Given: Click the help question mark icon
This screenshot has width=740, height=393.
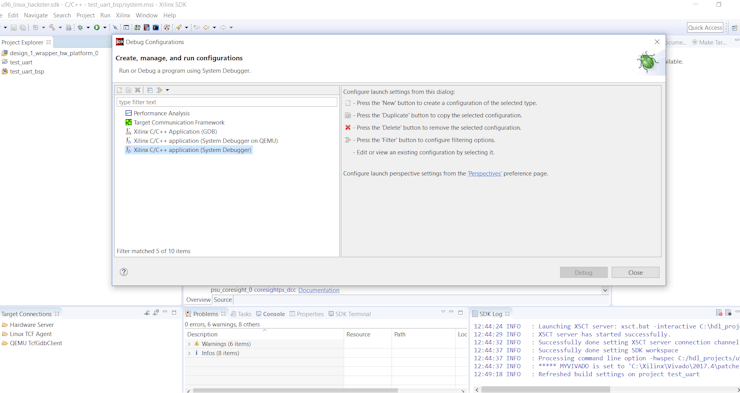Looking at the screenshot, I should [124, 272].
